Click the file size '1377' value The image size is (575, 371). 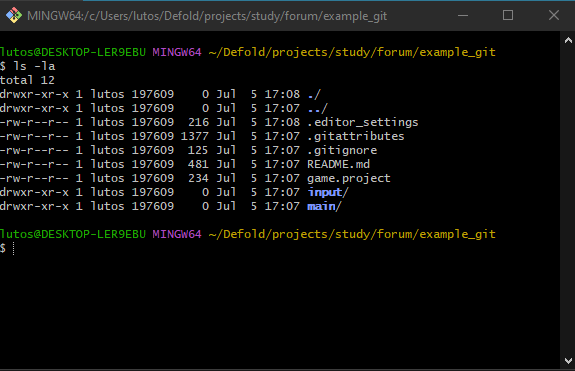[195, 136]
